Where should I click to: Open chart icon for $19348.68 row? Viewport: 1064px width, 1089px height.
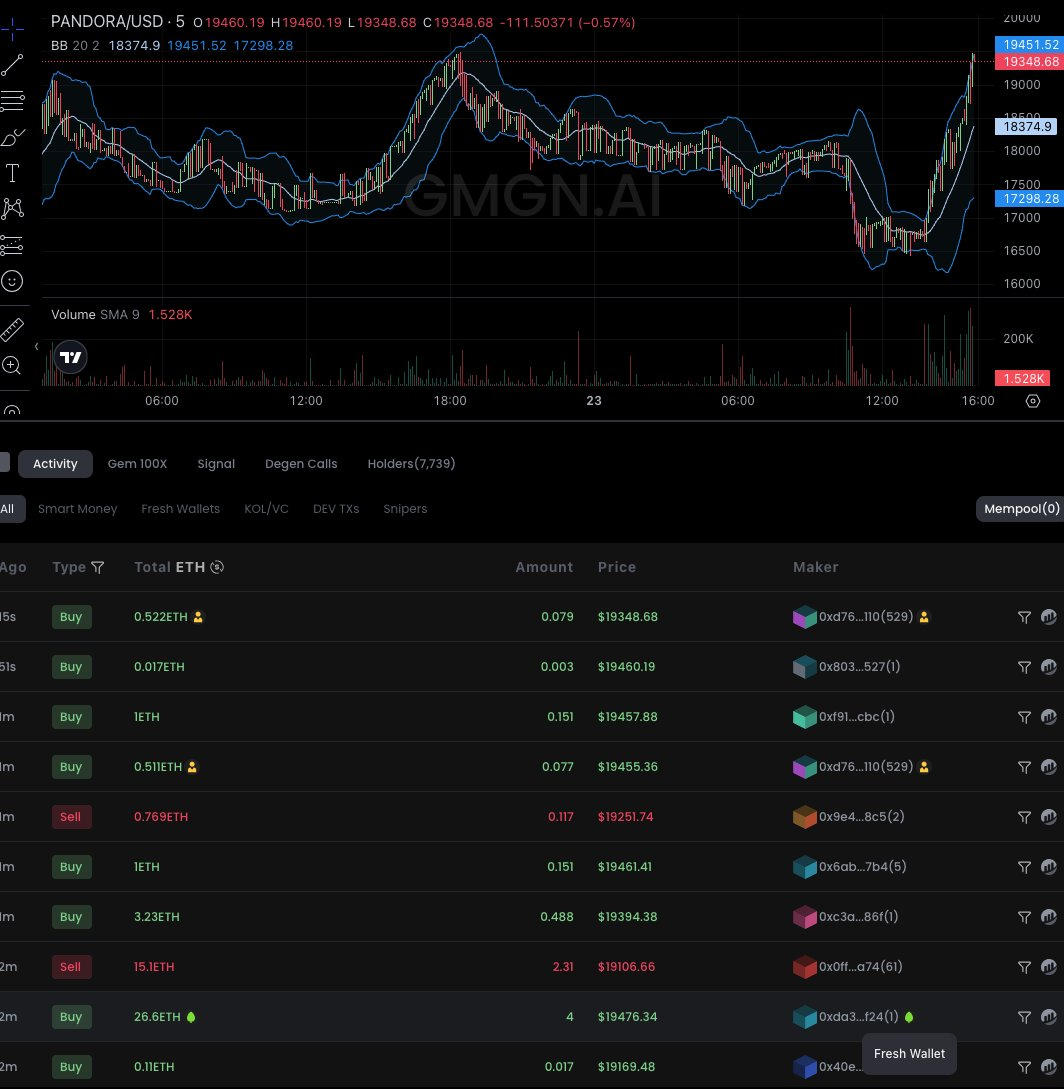(x=1049, y=617)
